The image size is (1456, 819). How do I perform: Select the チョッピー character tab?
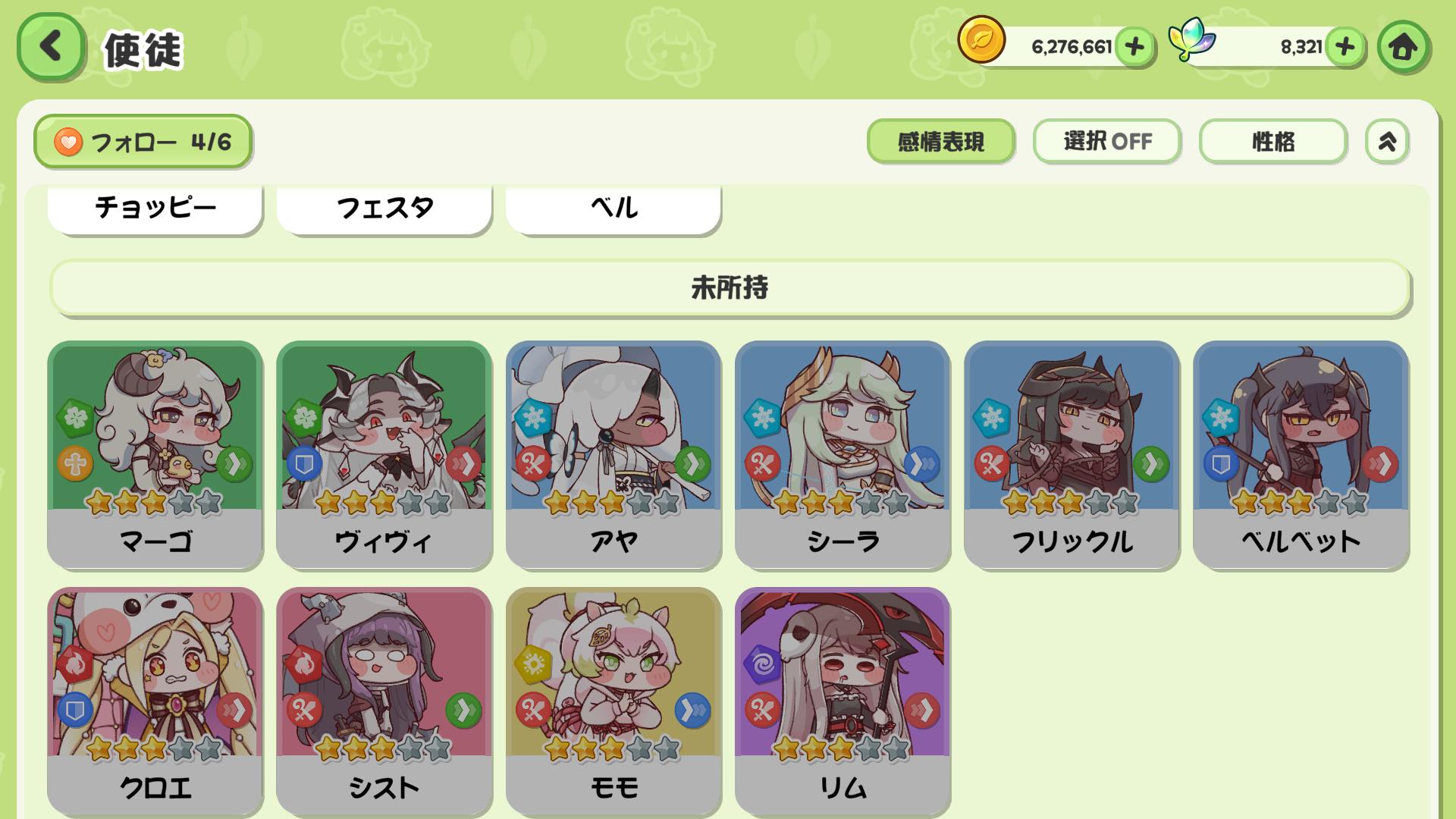pyautogui.click(x=155, y=208)
